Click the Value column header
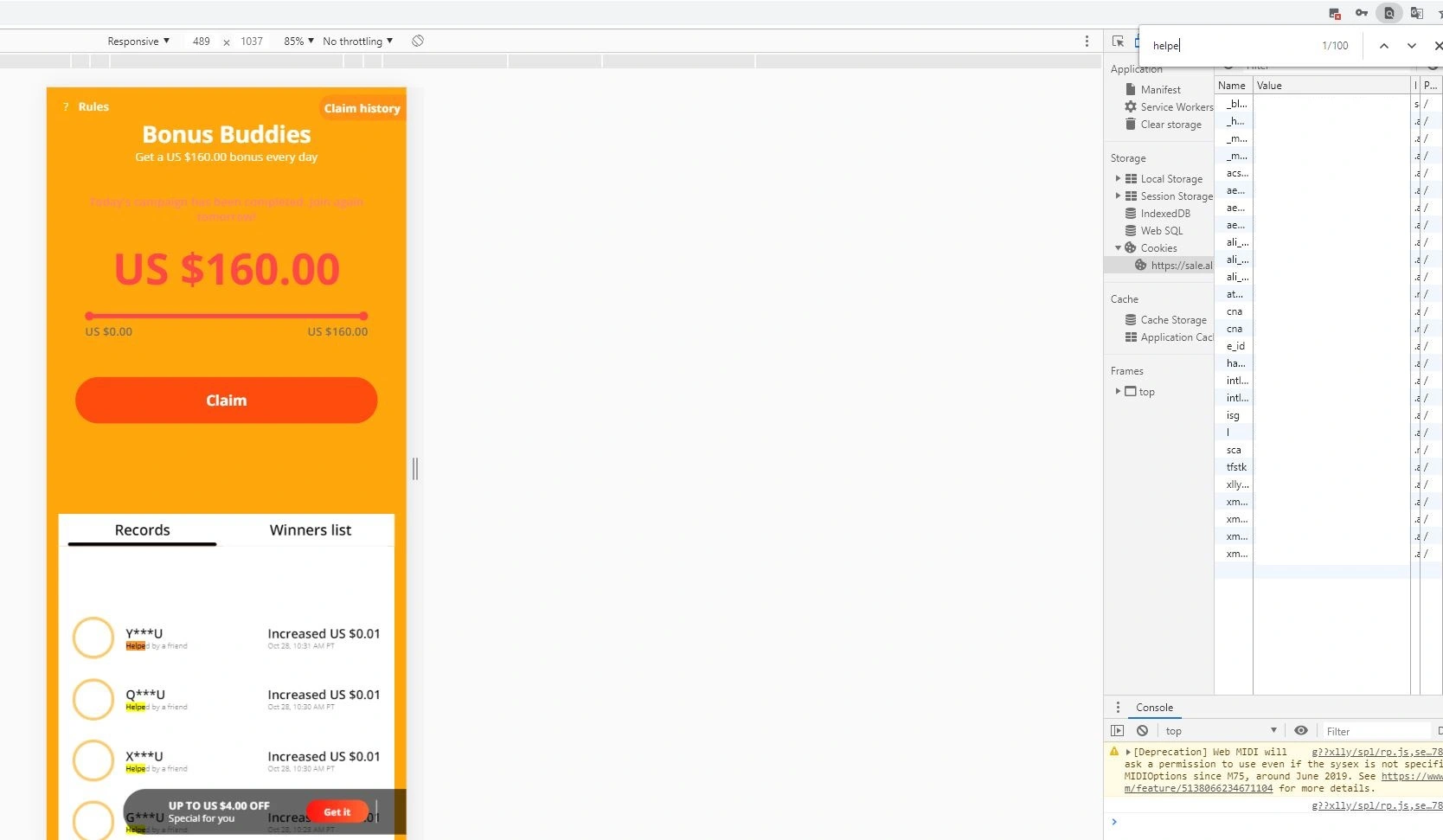 pos(1331,85)
